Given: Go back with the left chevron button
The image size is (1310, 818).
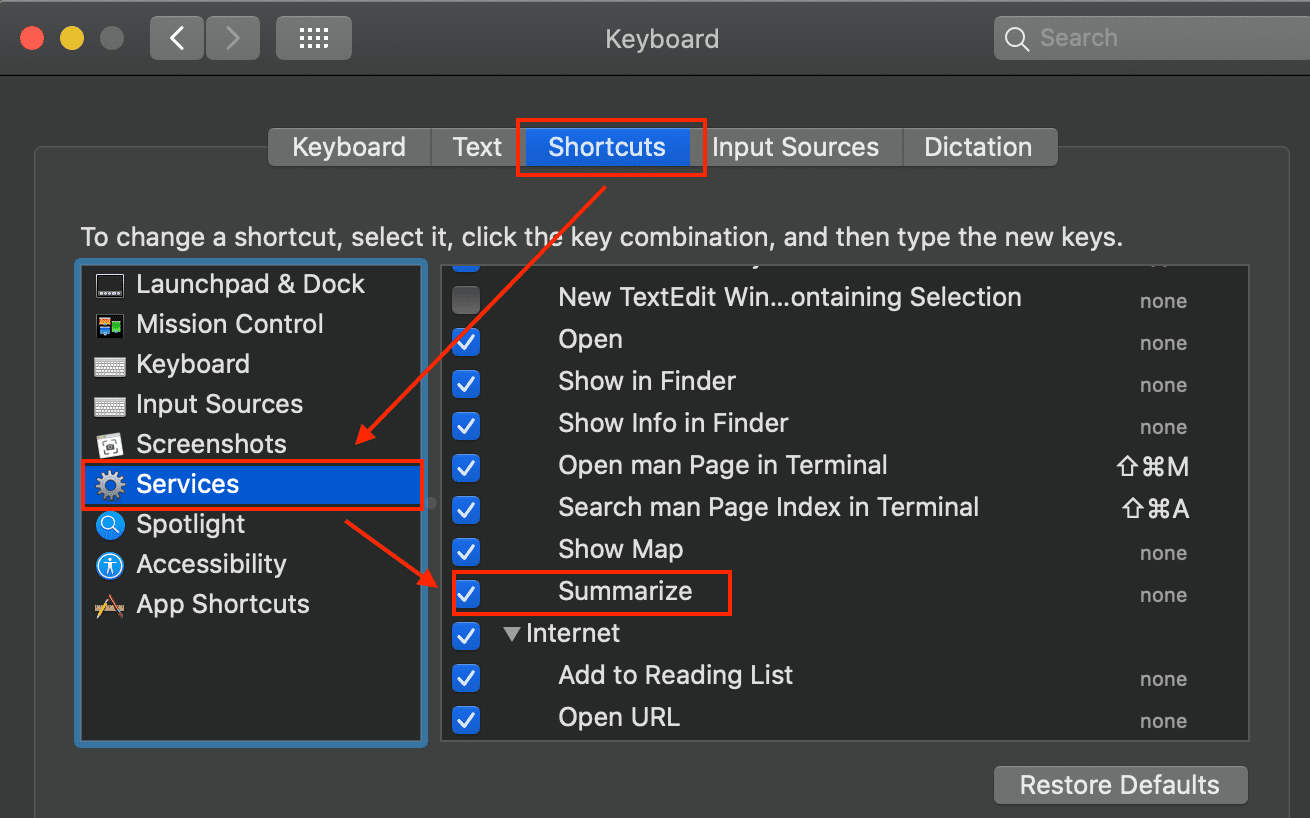Looking at the screenshot, I should (x=177, y=39).
